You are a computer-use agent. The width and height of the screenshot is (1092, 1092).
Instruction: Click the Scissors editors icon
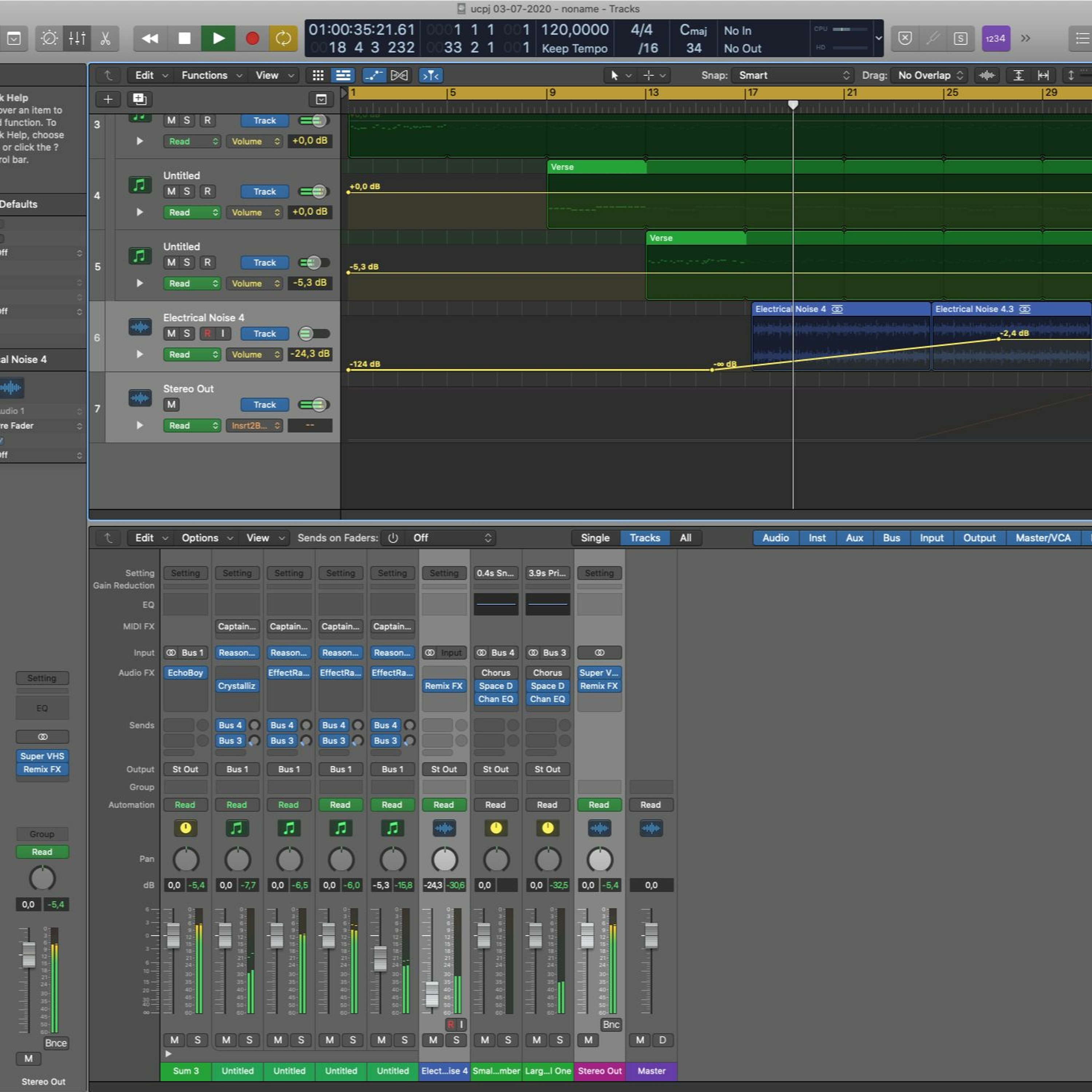[x=105, y=39]
